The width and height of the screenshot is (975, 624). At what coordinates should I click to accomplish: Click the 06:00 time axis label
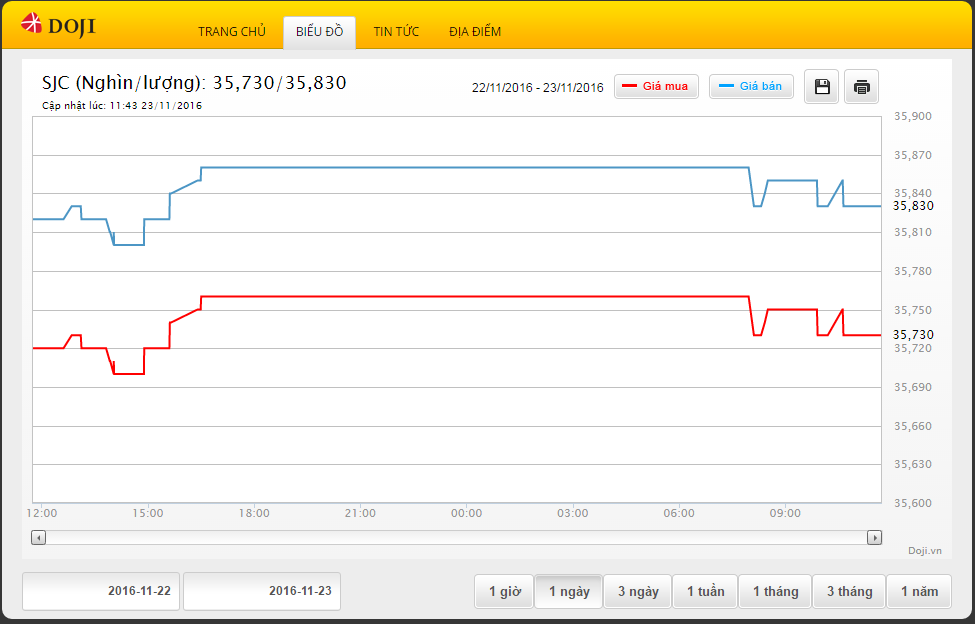click(679, 513)
